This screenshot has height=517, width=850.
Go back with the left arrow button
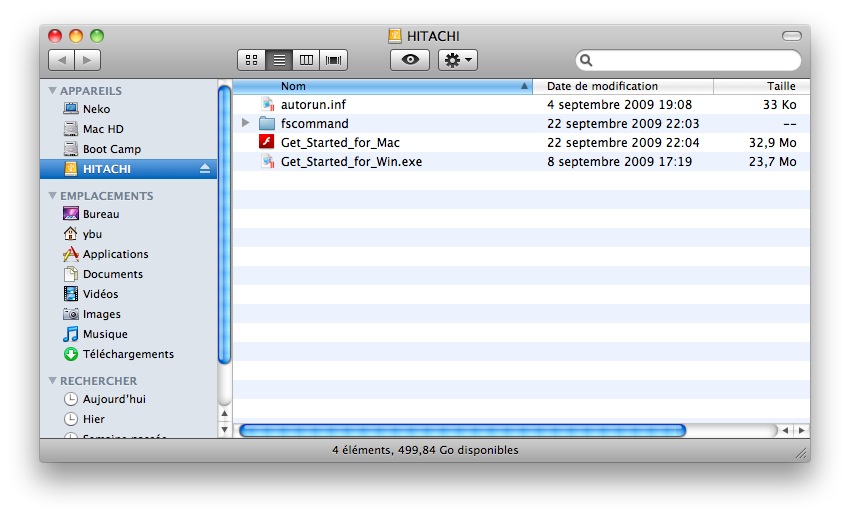click(x=61, y=60)
